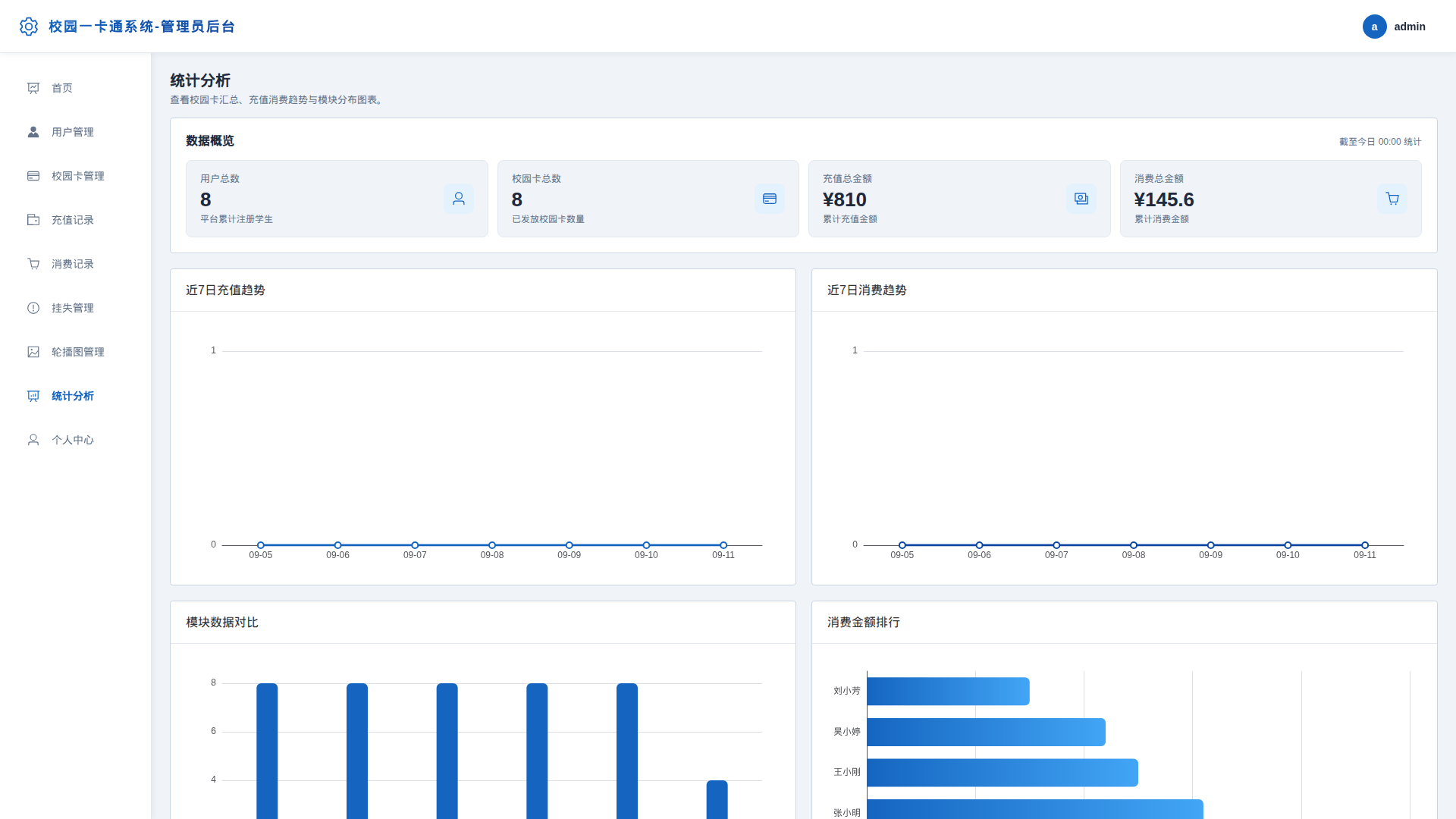This screenshot has width=1456, height=819.
Task: Click the ¥145.6 consumption total
Action: [x=1164, y=199]
